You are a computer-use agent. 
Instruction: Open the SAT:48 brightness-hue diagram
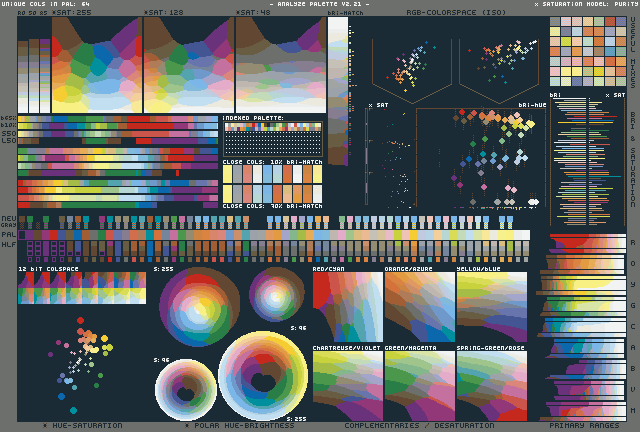point(279,63)
